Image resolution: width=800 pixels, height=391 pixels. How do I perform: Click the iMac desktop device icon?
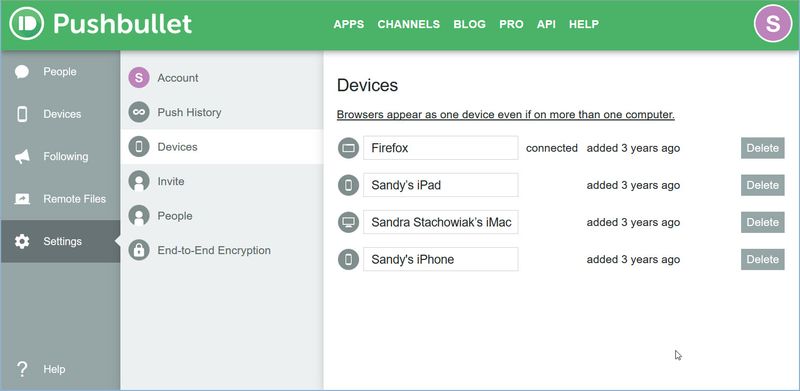point(348,222)
